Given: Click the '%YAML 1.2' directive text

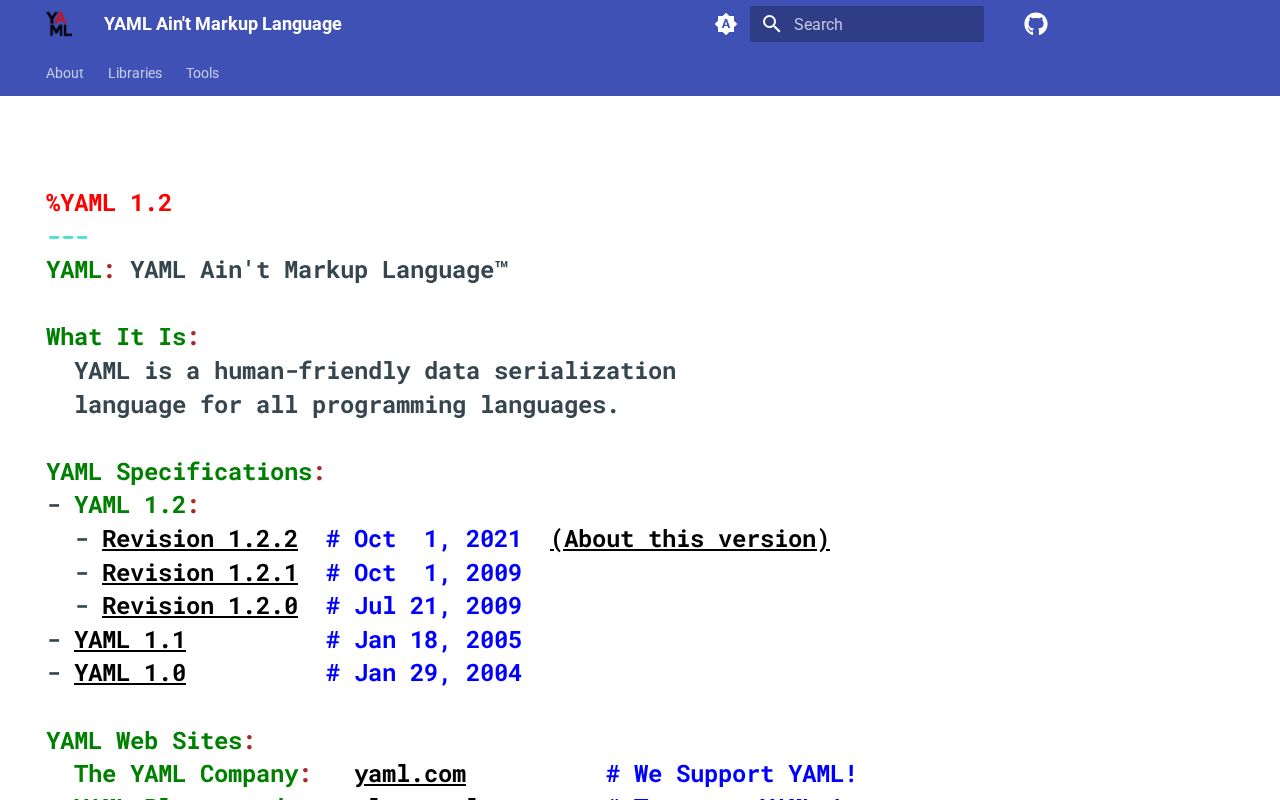Looking at the screenshot, I should coord(109,203).
